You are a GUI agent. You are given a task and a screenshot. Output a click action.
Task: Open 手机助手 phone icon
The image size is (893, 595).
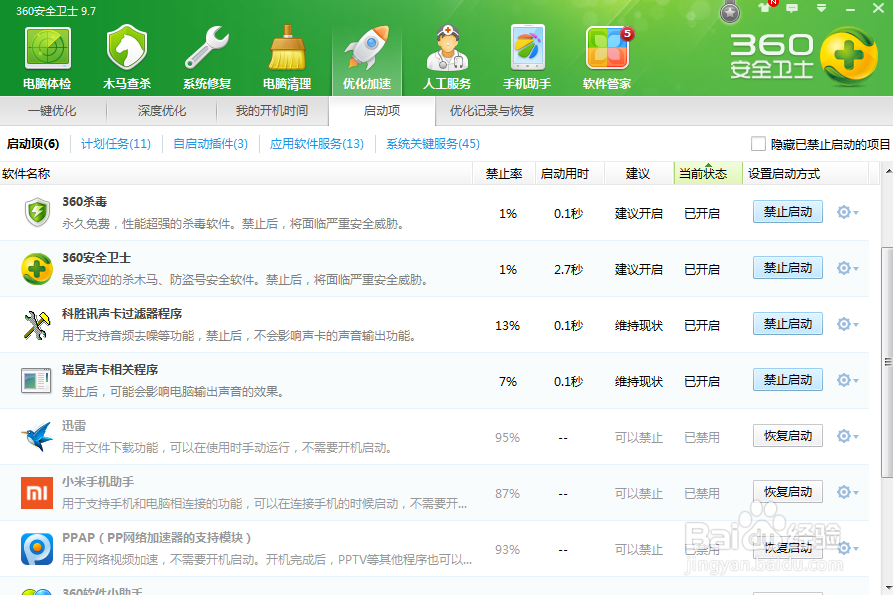click(527, 47)
